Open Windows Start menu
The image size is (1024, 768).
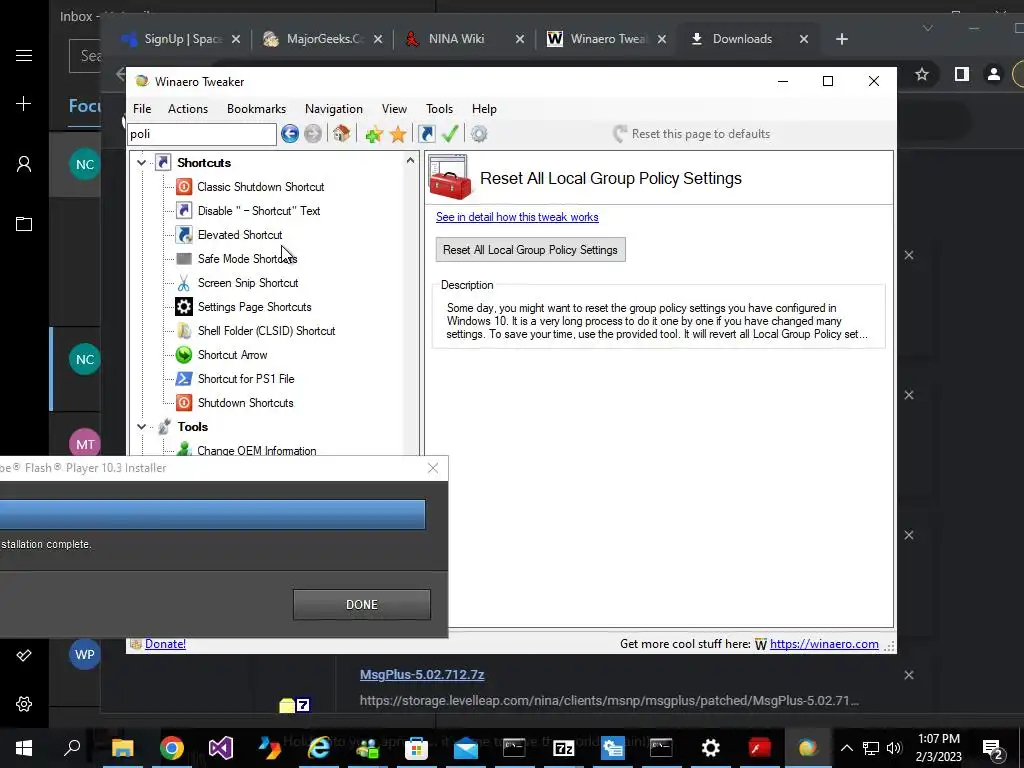pyautogui.click(x=24, y=748)
